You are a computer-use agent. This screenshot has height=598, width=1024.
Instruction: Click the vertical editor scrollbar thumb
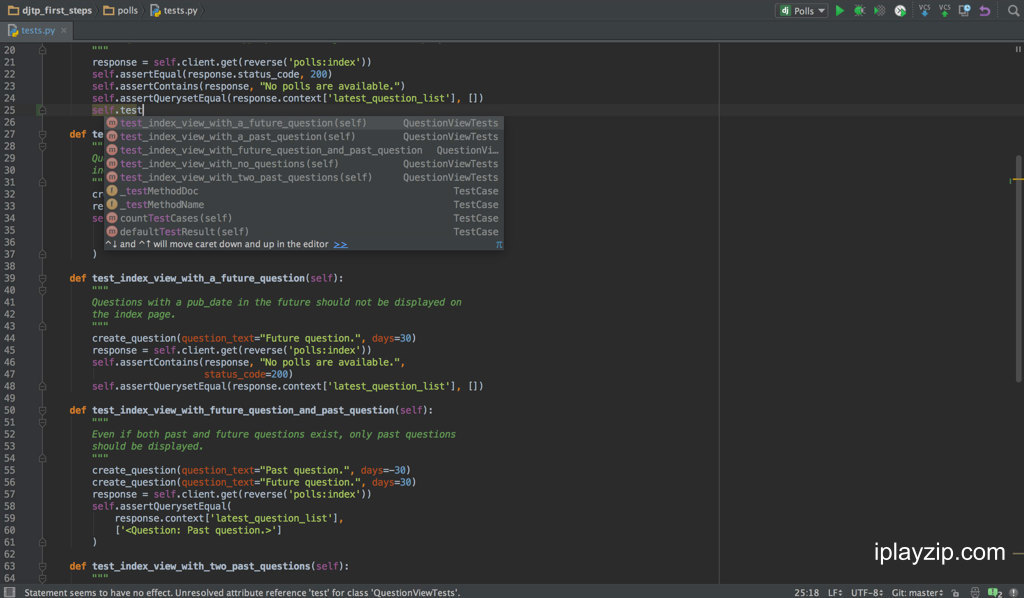(x=1018, y=268)
